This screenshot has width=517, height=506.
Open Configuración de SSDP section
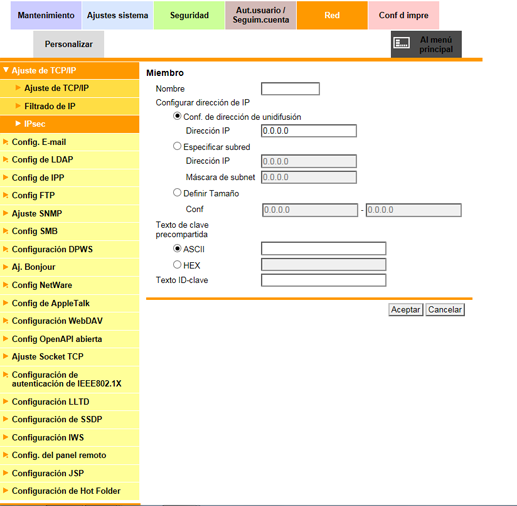click(x=70, y=419)
